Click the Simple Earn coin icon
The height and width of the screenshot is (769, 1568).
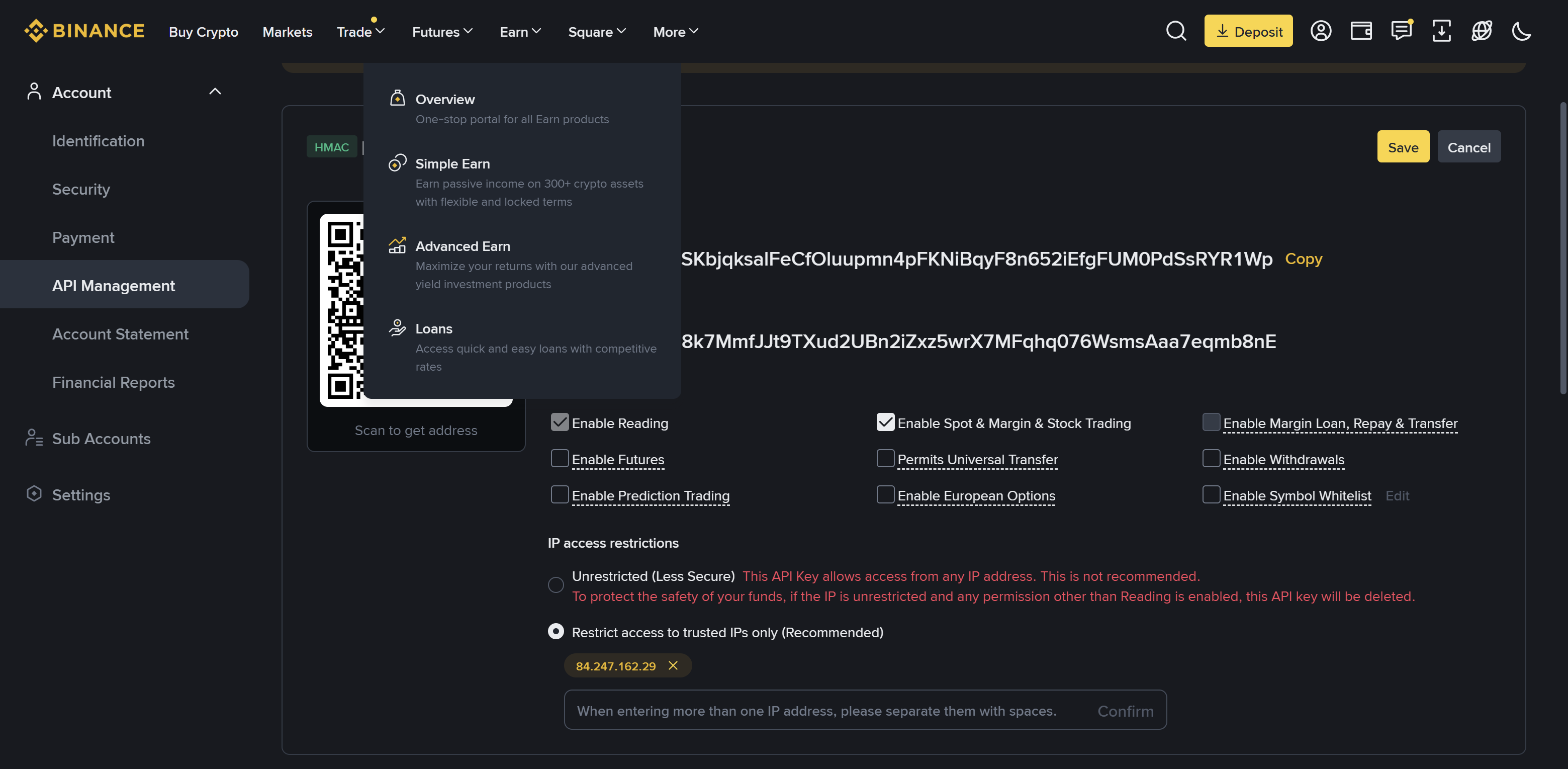coord(397,162)
